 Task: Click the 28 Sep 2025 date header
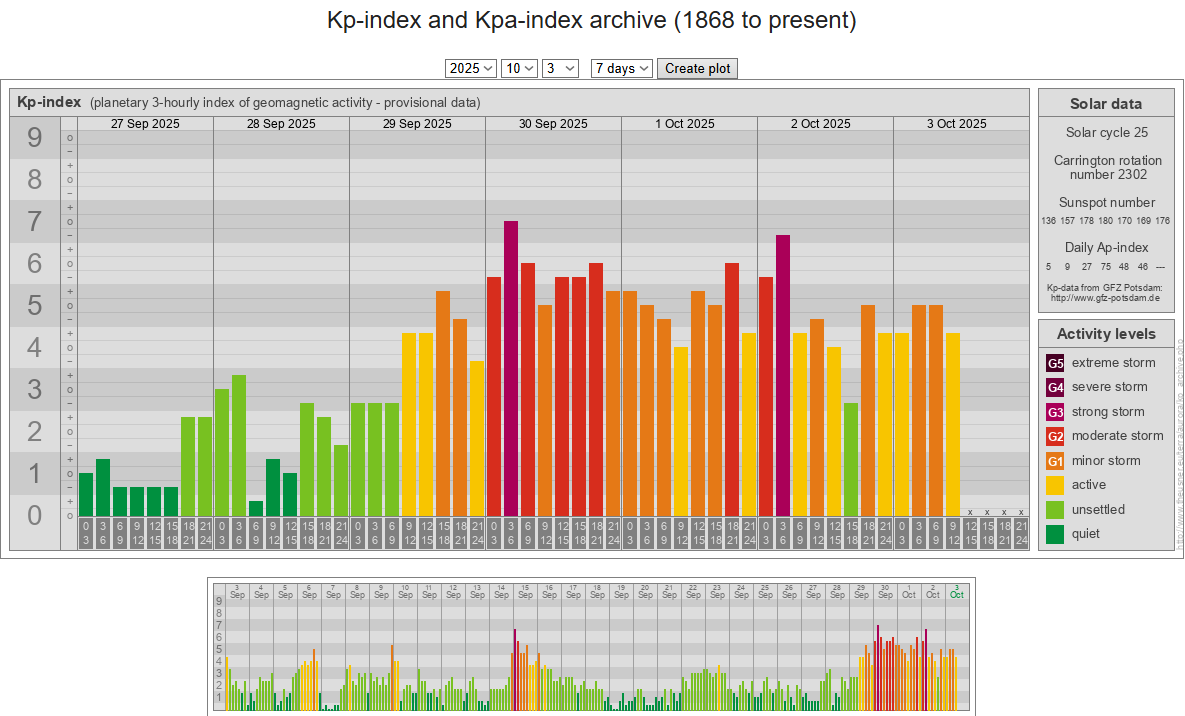point(281,124)
